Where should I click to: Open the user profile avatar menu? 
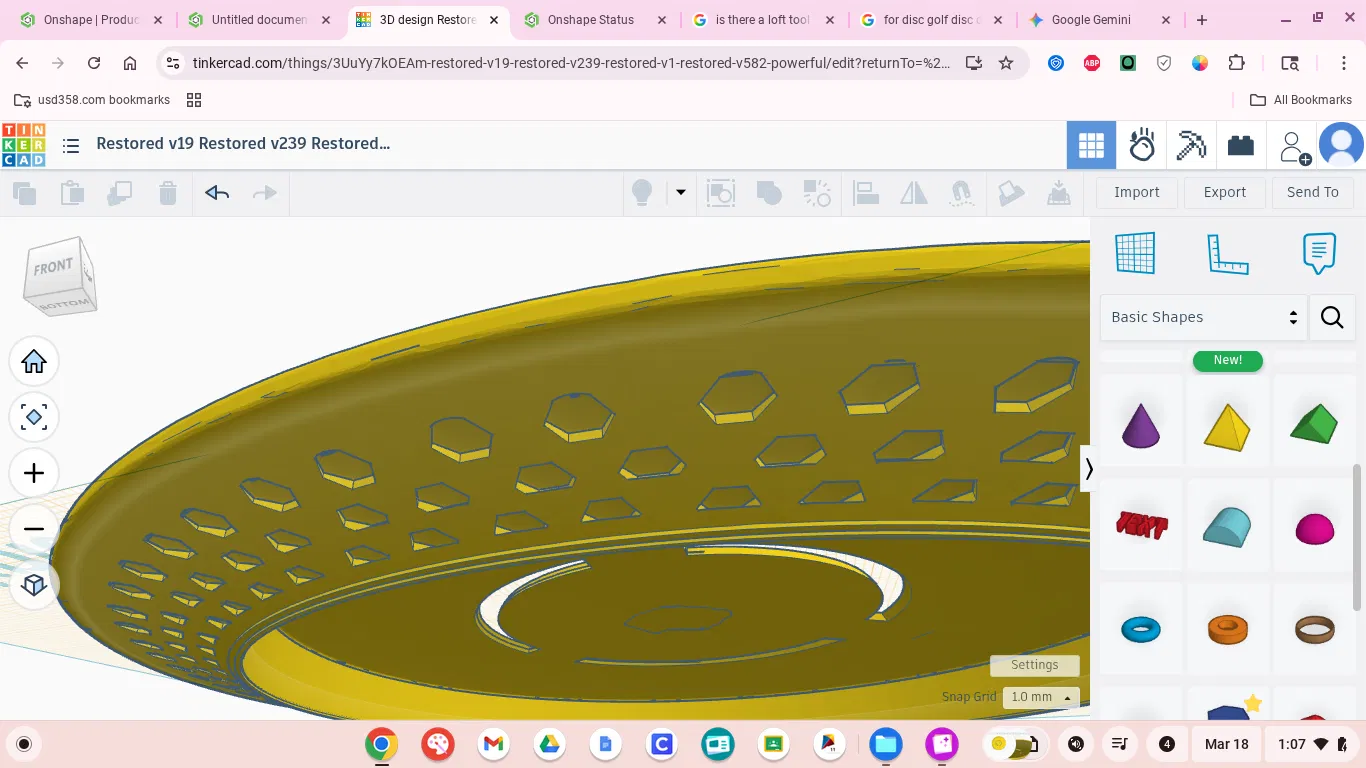click(x=1341, y=146)
